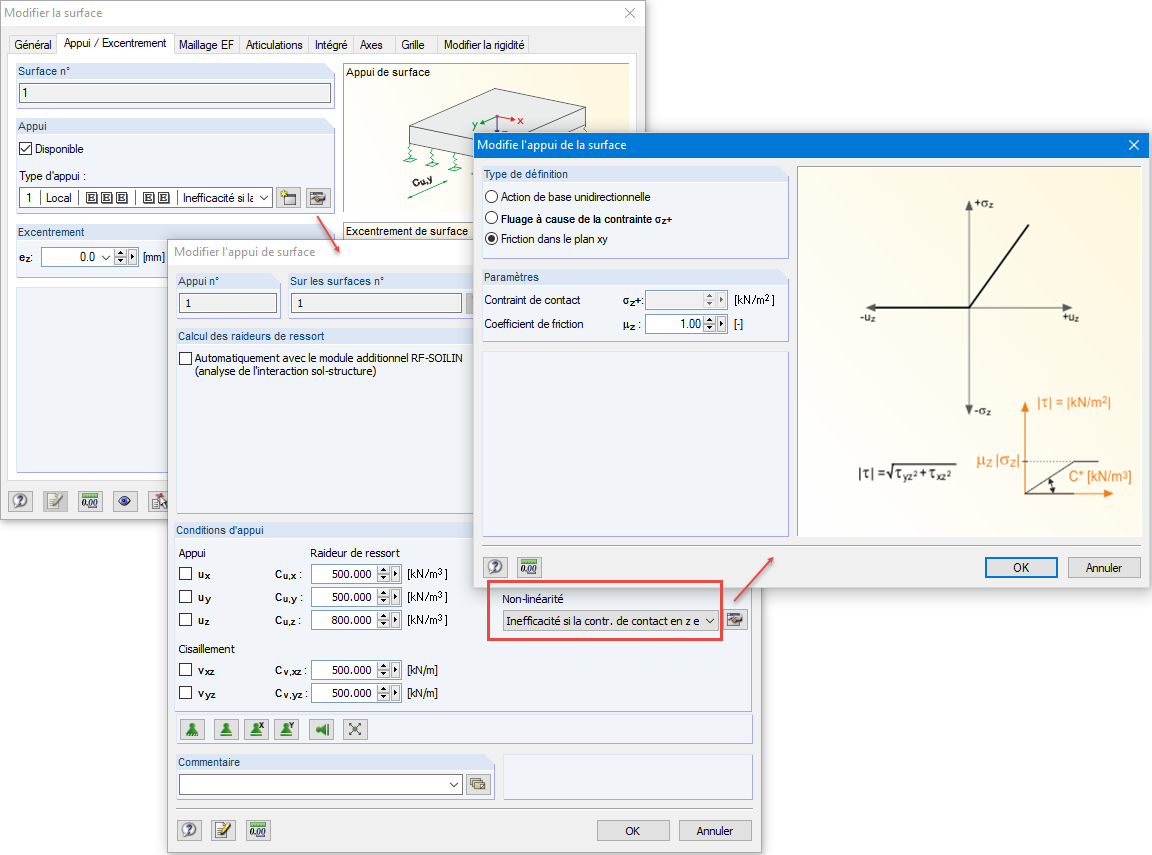Enable the RF-SOILIN automatic calculation checkbox

tap(185, 358)
